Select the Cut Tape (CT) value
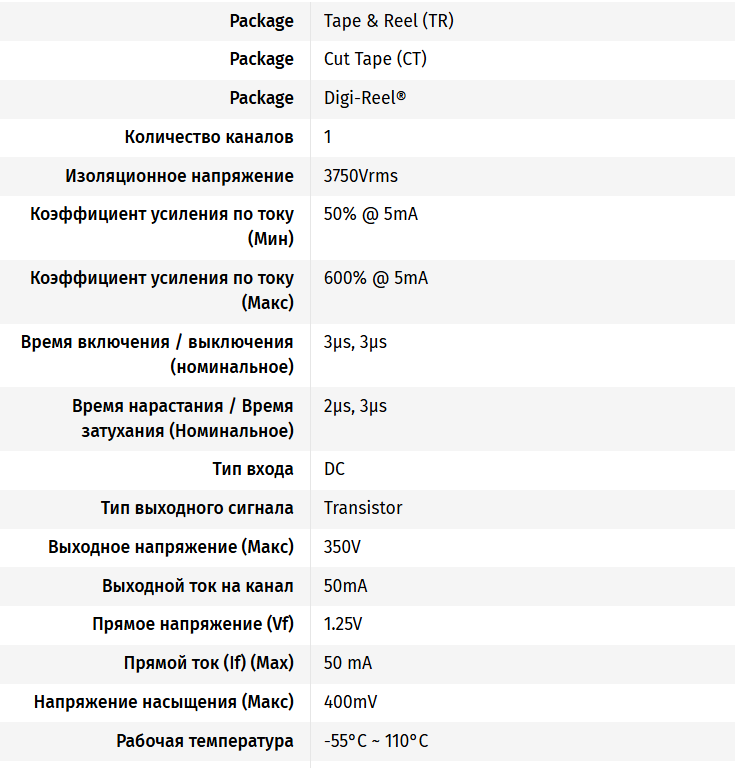735x768 pixels. point(375,59)
